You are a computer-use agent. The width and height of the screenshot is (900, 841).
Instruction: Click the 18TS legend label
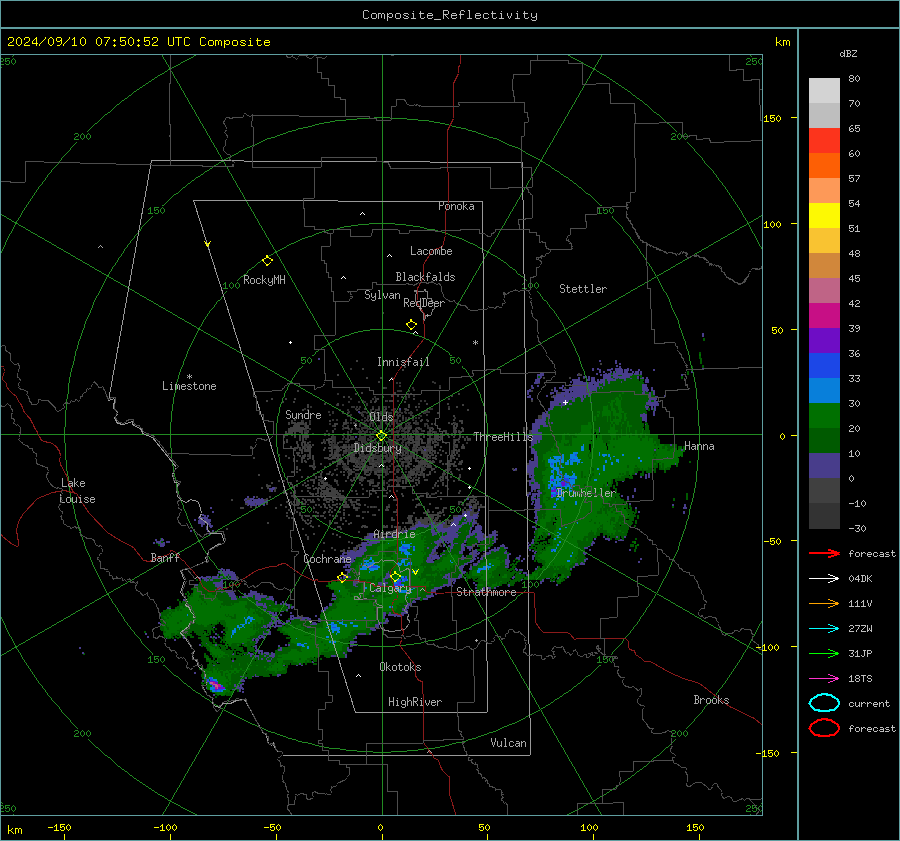(860, 679)
